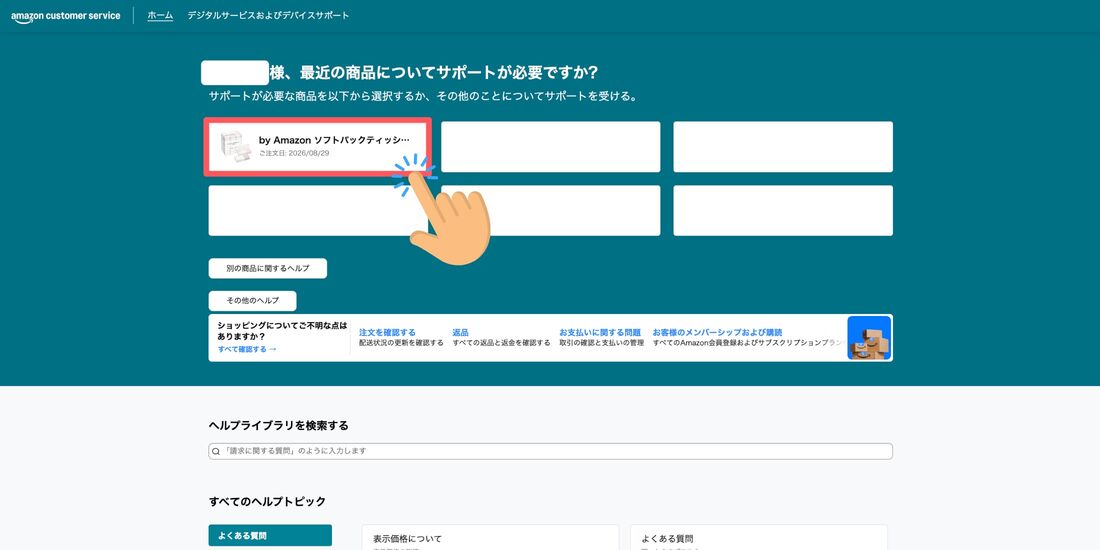
Task: Click the tissue product thumbnail image
Action: [235, 147]
